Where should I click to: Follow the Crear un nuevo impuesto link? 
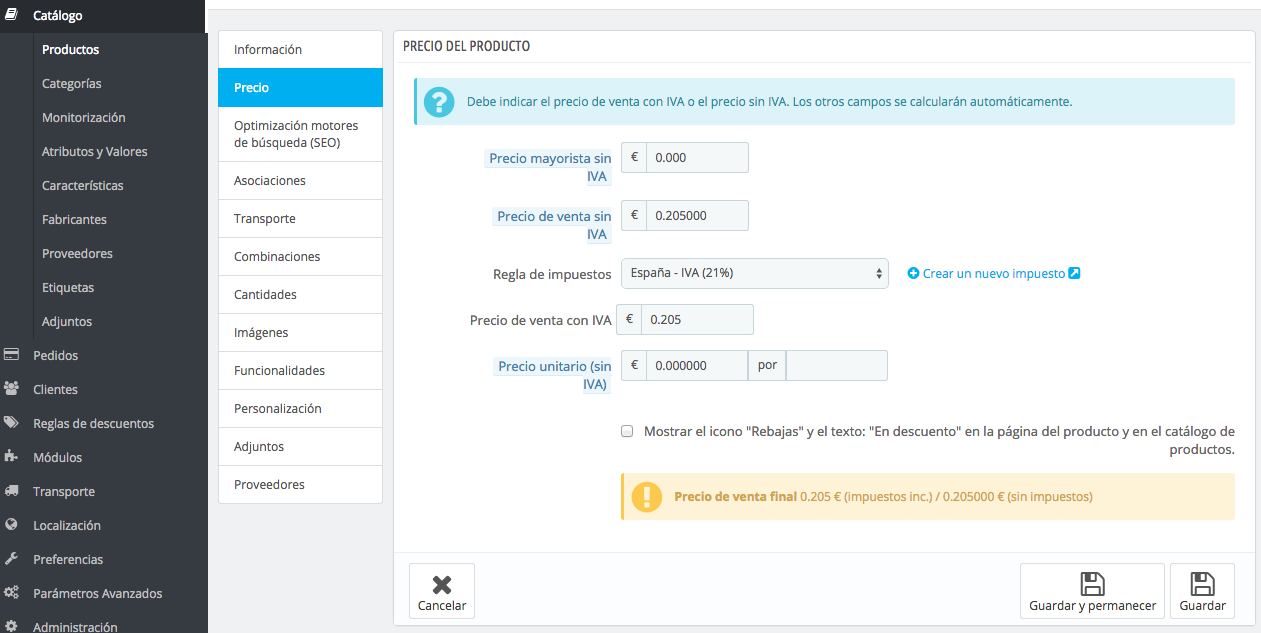pyautogui.click(x=994, y=273)
